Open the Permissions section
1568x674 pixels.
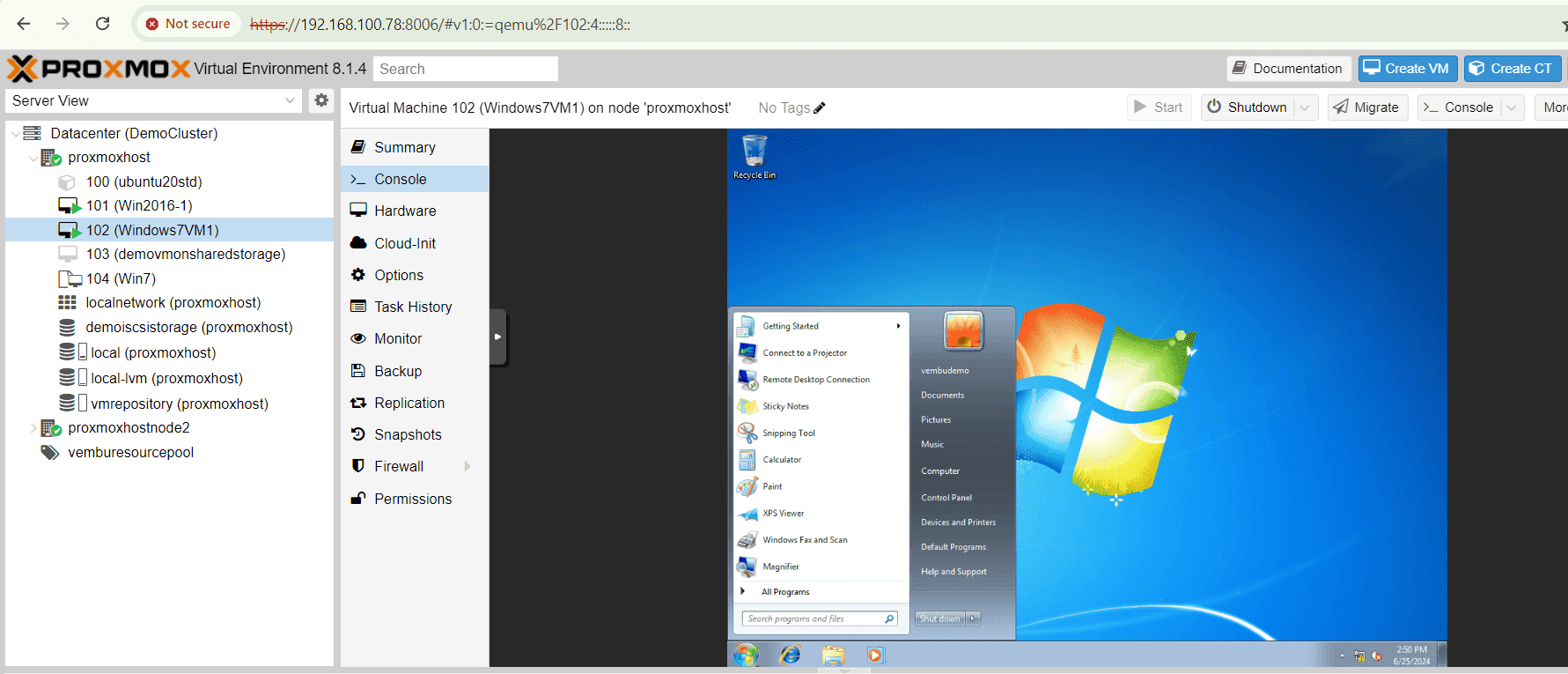[x=415, y=499]
